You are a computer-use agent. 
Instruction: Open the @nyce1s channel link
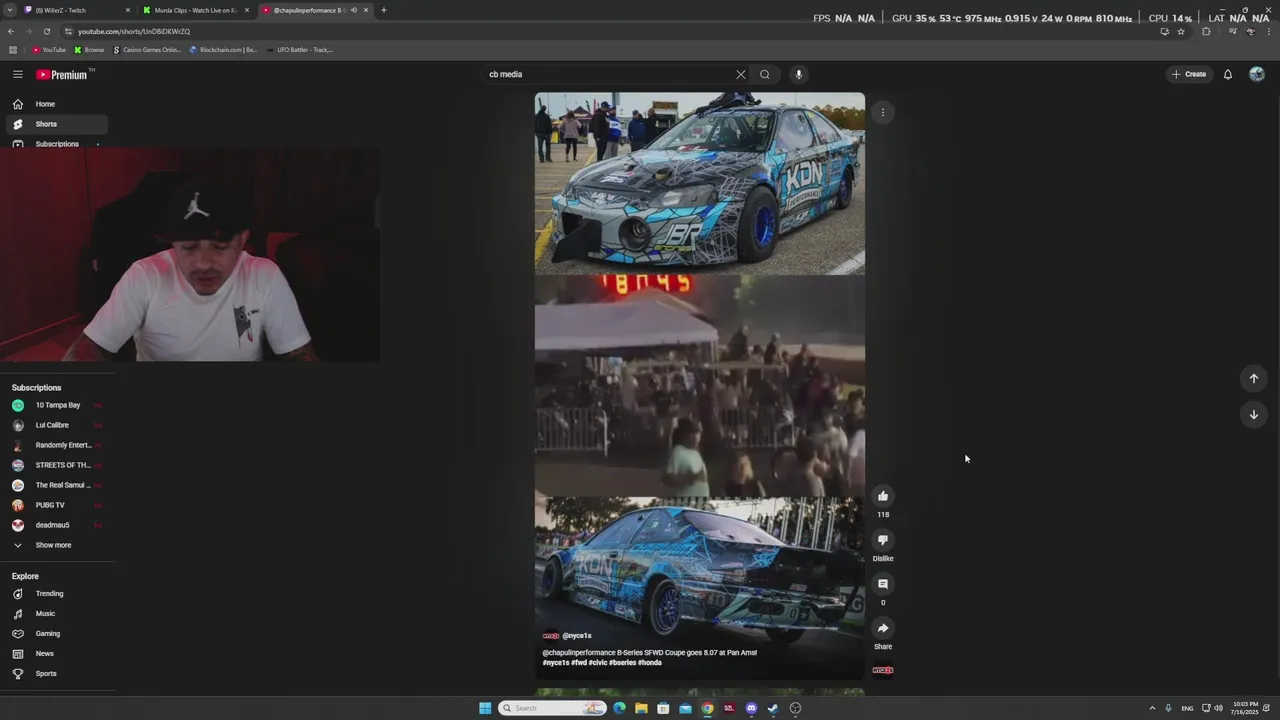click(x=576, y=636)
